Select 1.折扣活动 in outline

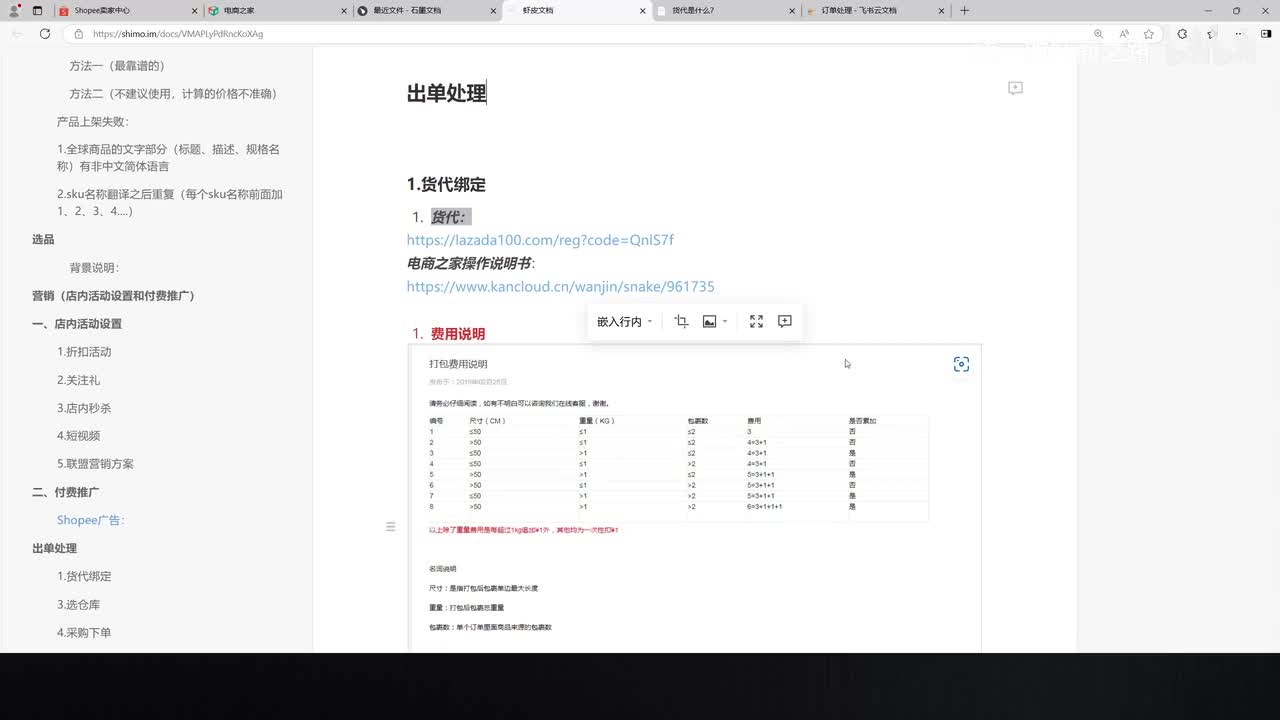click(x=84, y=352)
